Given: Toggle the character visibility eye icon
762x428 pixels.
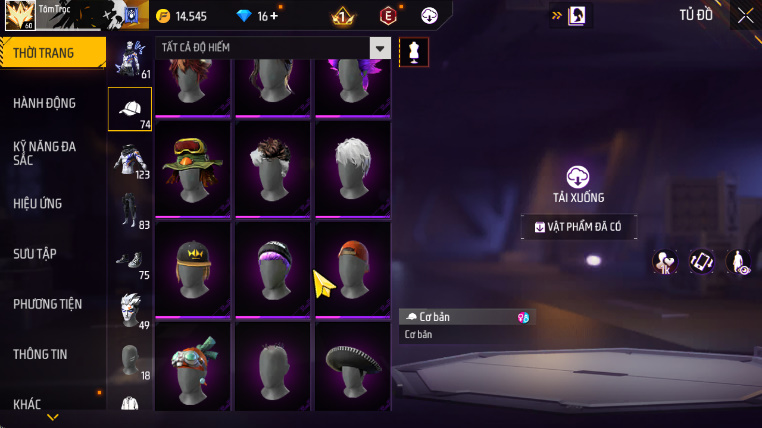Looking at the screenshot, I should pos(738,261).
